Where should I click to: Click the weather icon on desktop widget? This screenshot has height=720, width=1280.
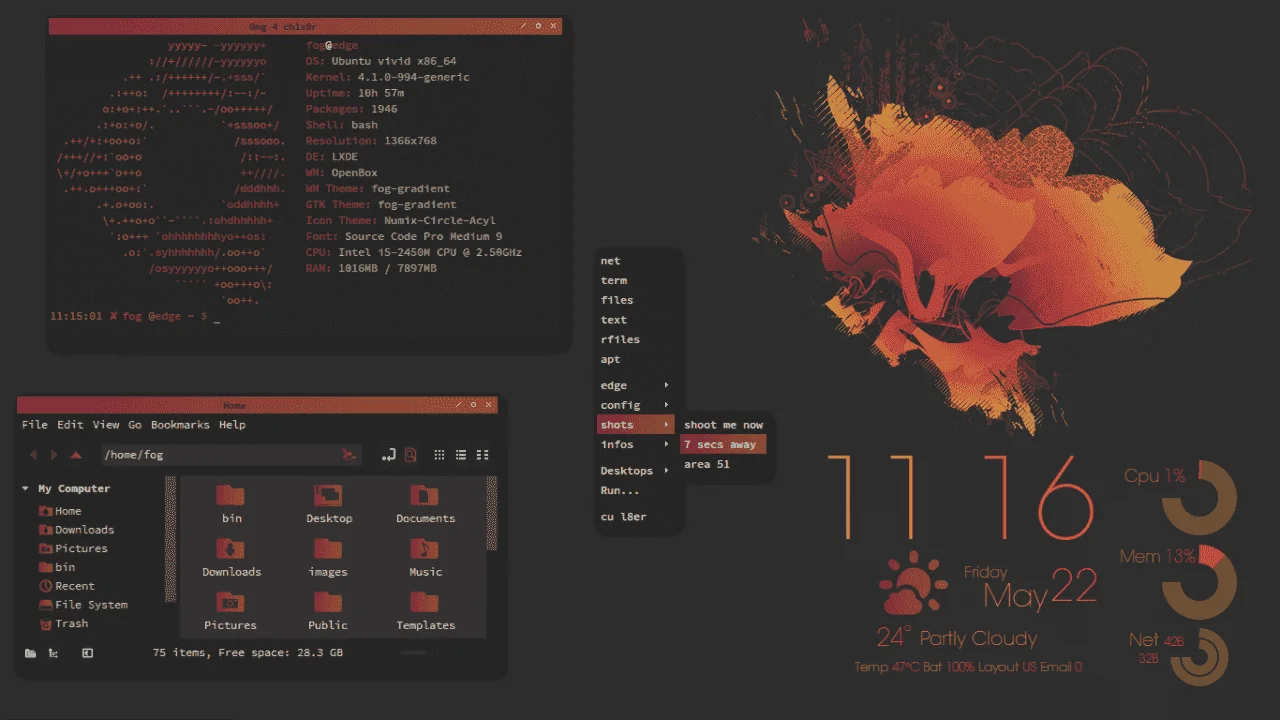pyautogui.click(x=912, y=582)
